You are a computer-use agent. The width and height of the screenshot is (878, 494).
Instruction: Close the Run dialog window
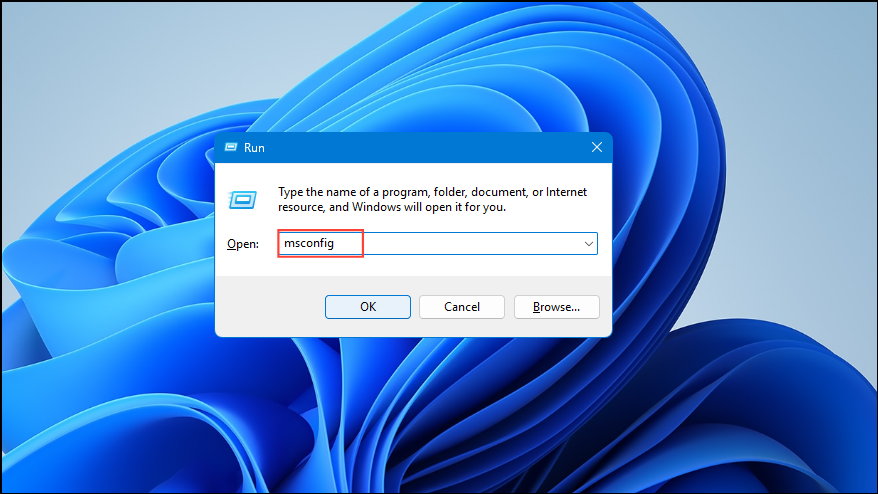597,147
